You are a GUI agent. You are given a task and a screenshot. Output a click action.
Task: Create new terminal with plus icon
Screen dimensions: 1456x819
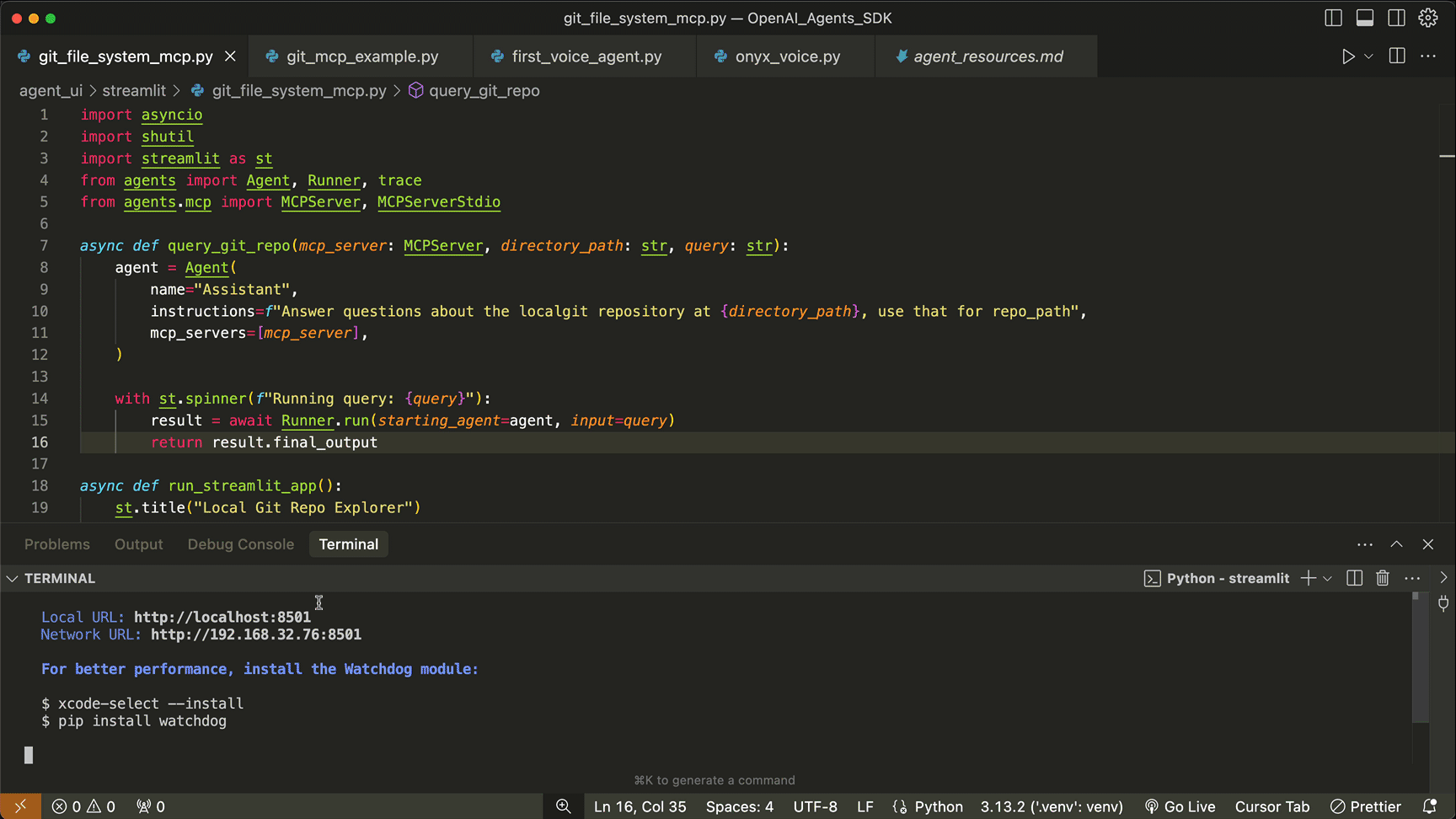tap(1309, 578)
